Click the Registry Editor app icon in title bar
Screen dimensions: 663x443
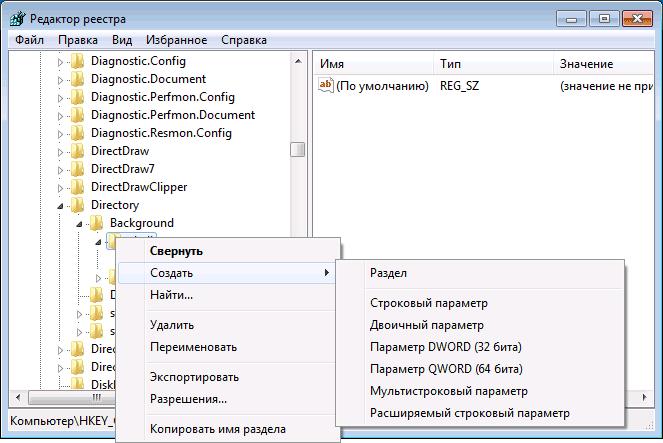(x=18, y=19)
